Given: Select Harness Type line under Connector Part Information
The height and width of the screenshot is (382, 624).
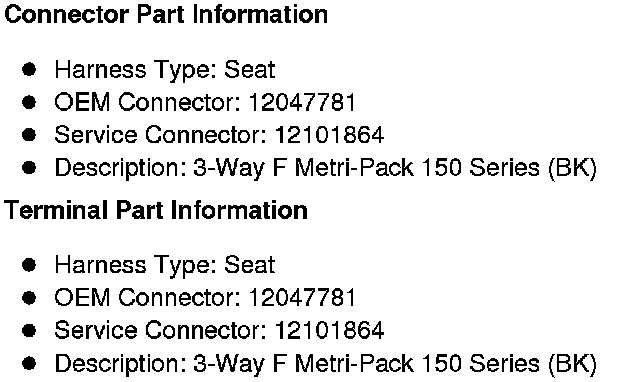Looking at the screenshot, I should tap(165, 70).
